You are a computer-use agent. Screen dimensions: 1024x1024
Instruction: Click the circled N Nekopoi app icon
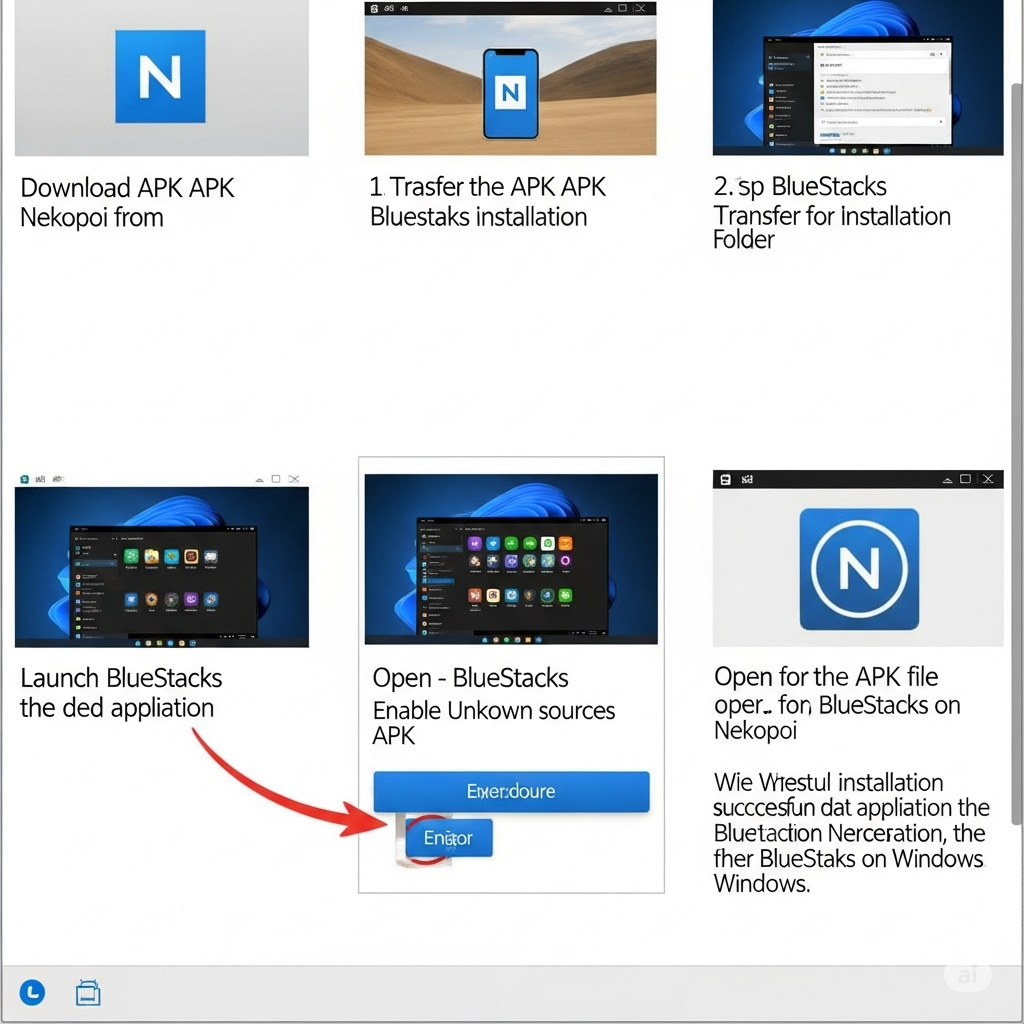859,569
